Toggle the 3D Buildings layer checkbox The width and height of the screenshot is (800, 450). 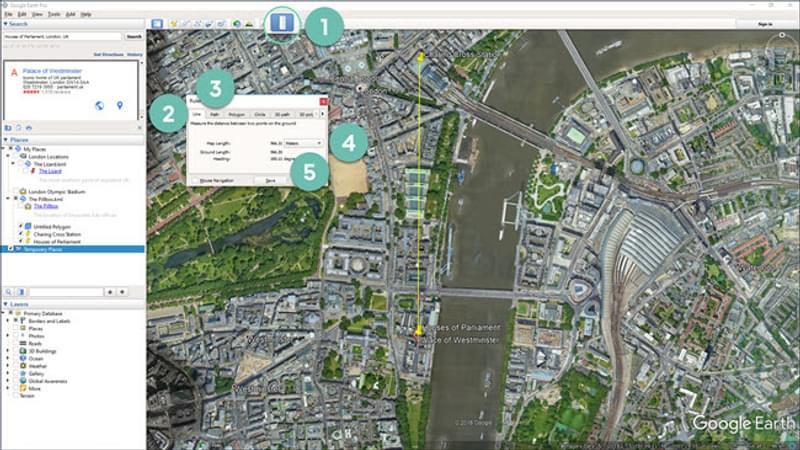(x=16, y=350)
